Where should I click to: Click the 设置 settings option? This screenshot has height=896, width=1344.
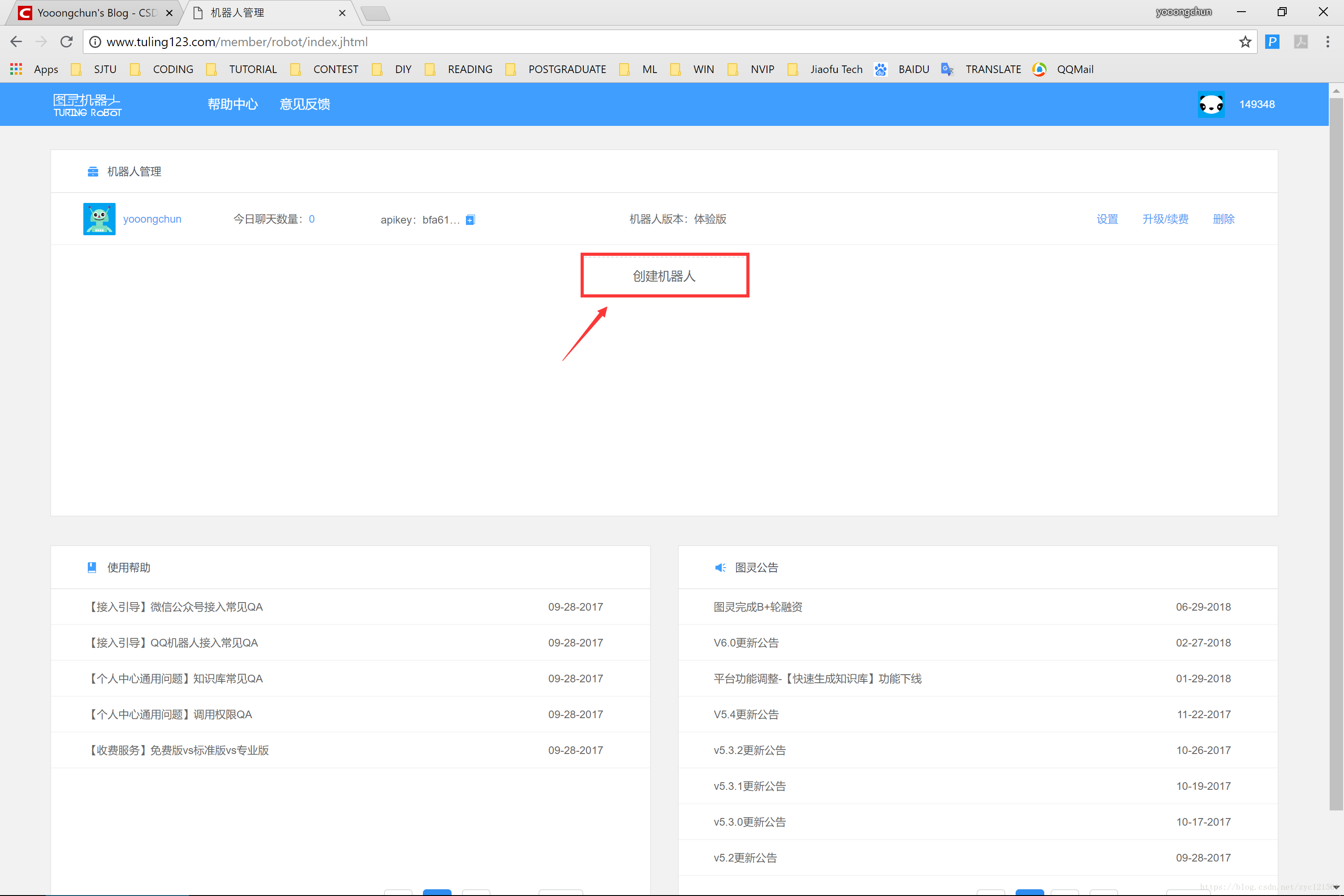click(1108, 219)
